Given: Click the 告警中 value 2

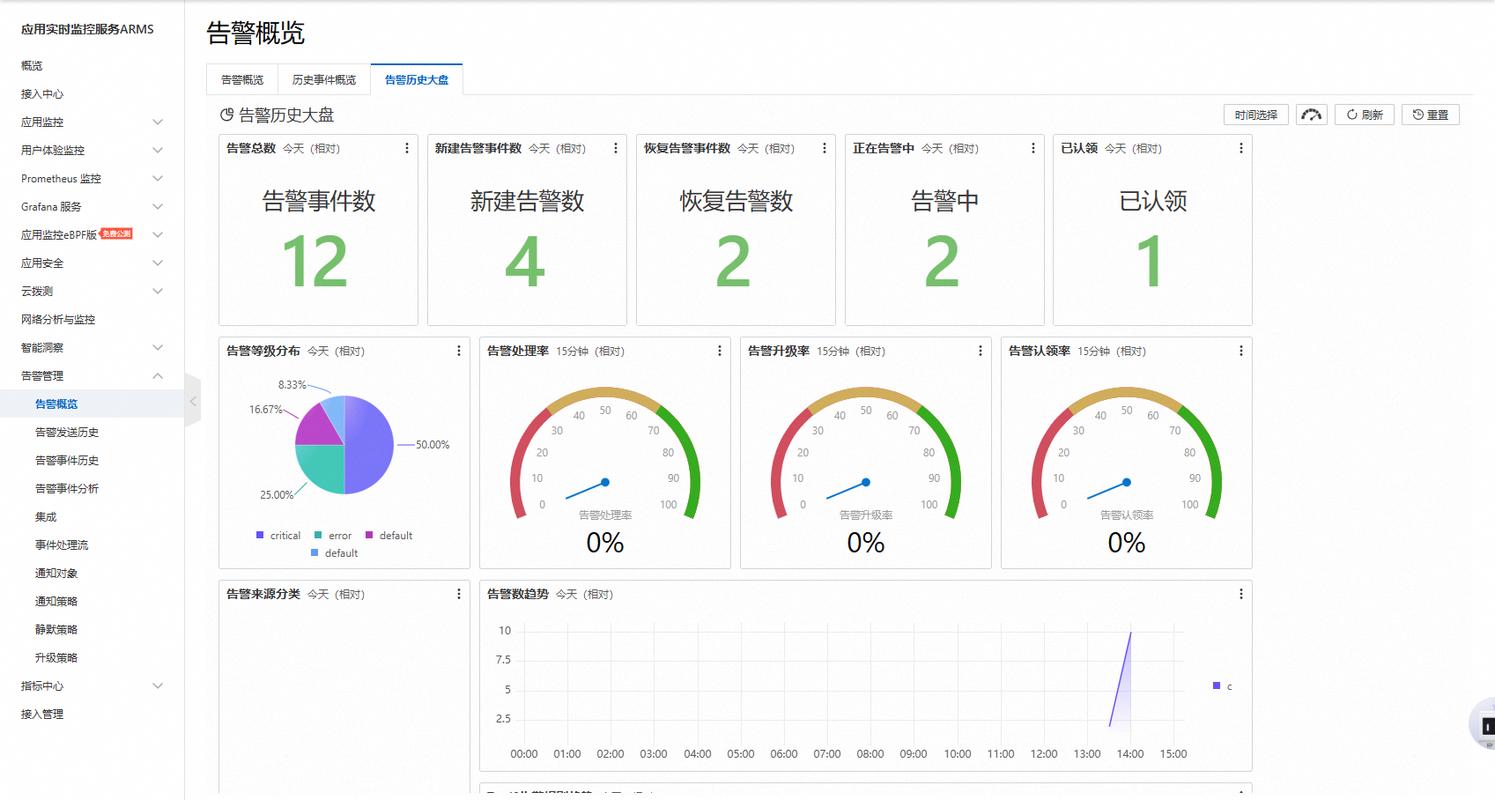Looking at the screenshot, I should pos(942,262).
